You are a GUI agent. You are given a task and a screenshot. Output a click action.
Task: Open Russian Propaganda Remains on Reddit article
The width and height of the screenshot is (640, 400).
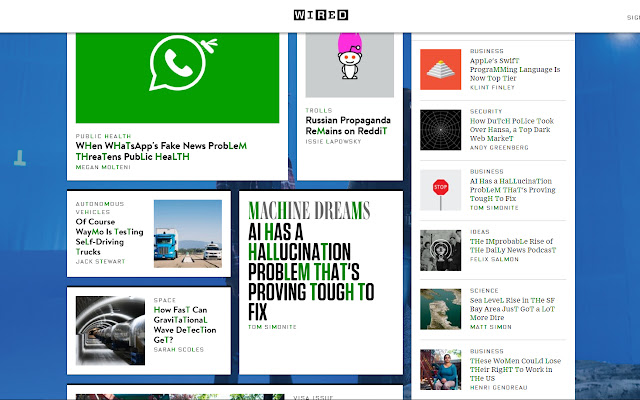346,125
